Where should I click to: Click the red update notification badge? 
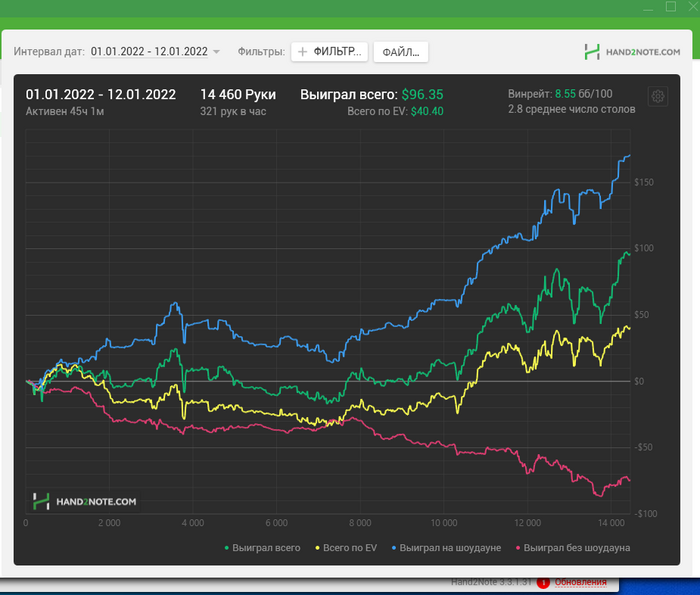coord(543,583)
